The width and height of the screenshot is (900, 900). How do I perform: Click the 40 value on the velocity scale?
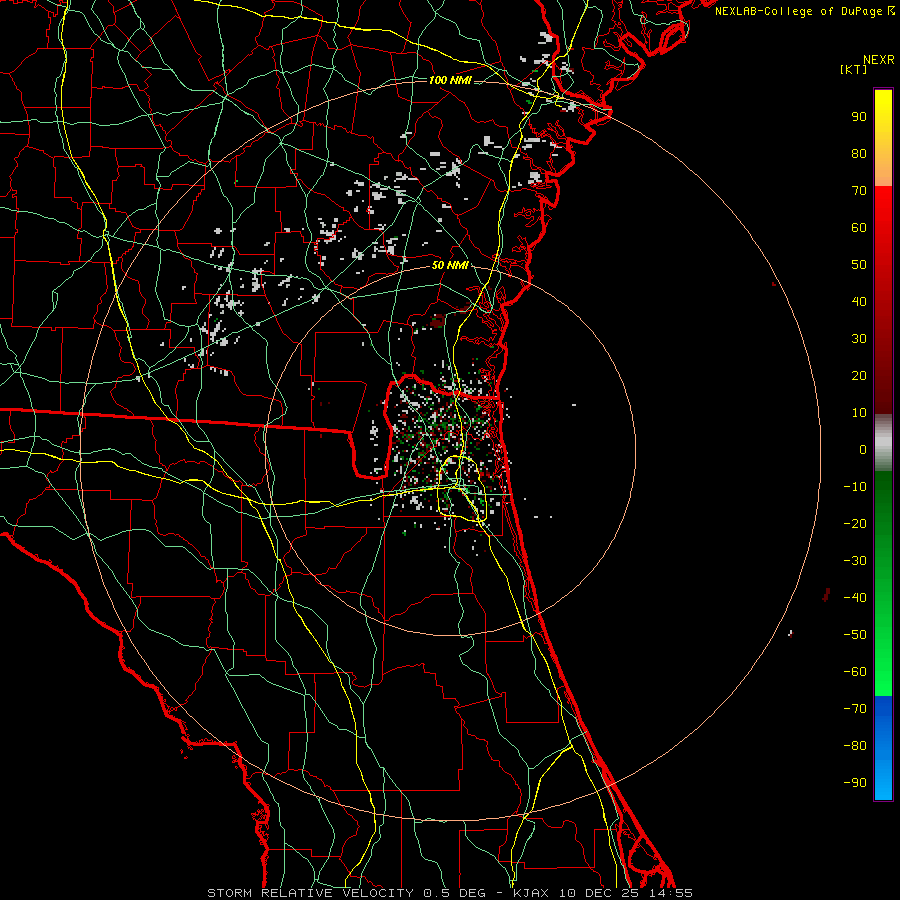point(859,302)
